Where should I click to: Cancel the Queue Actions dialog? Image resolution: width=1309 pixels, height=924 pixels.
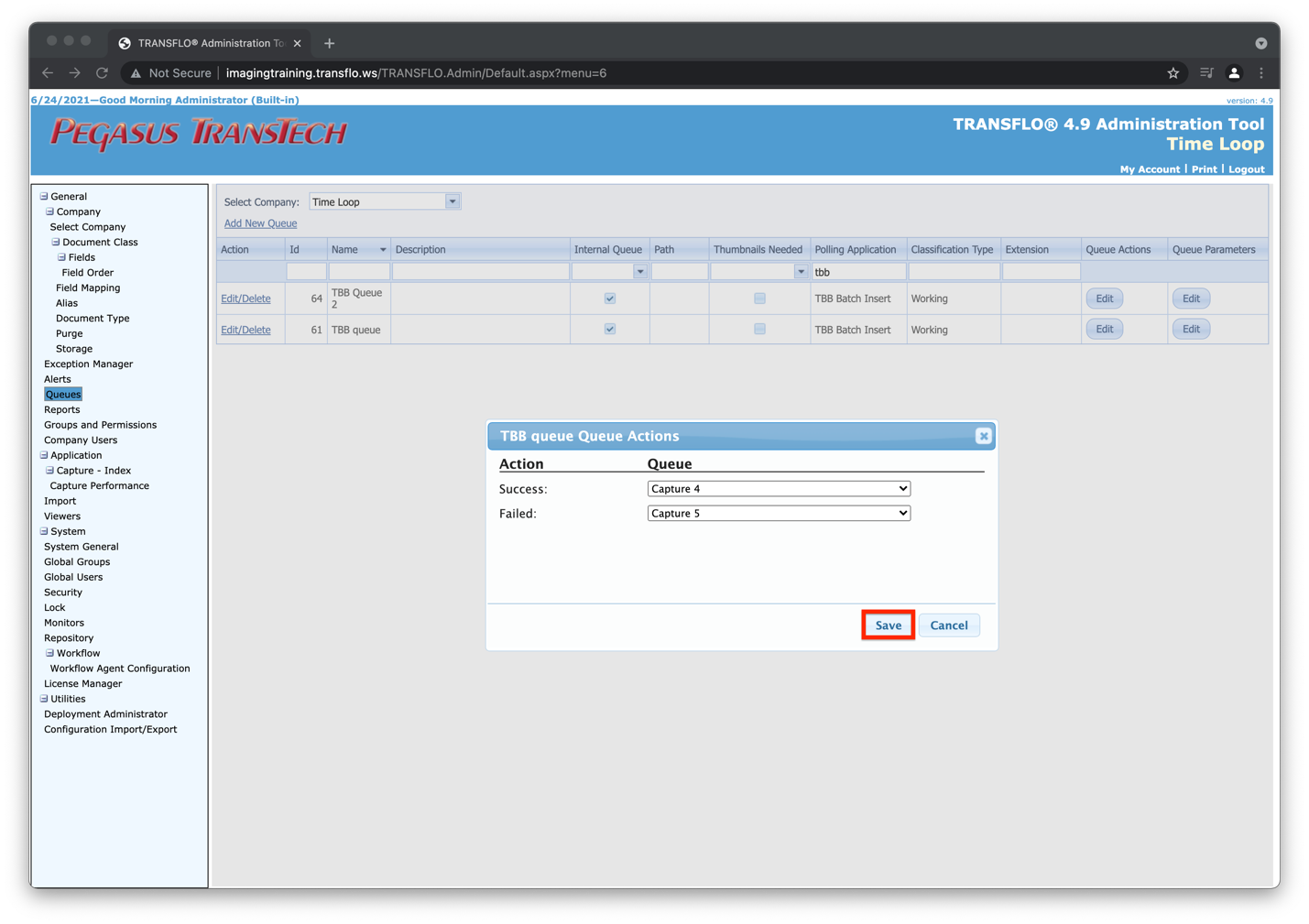click(949, 625)
